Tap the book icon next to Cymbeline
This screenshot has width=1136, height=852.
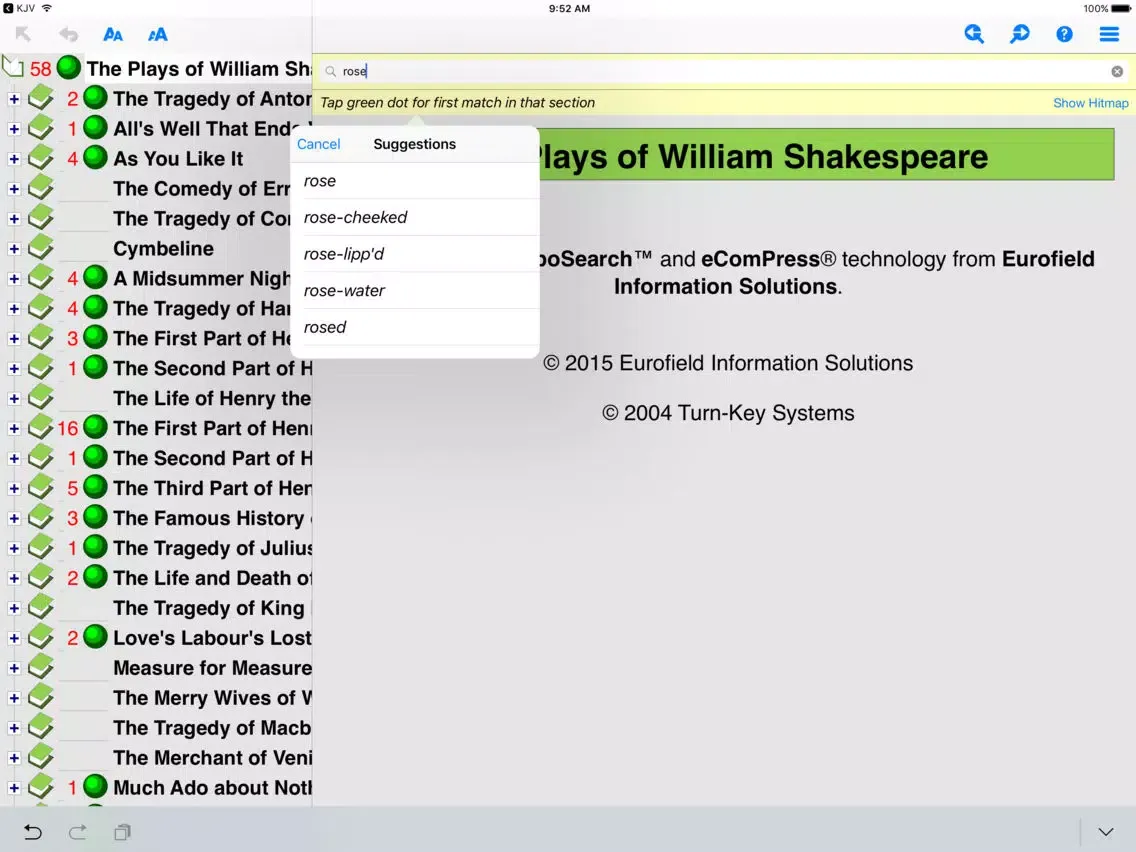click(x=41, y=247)
